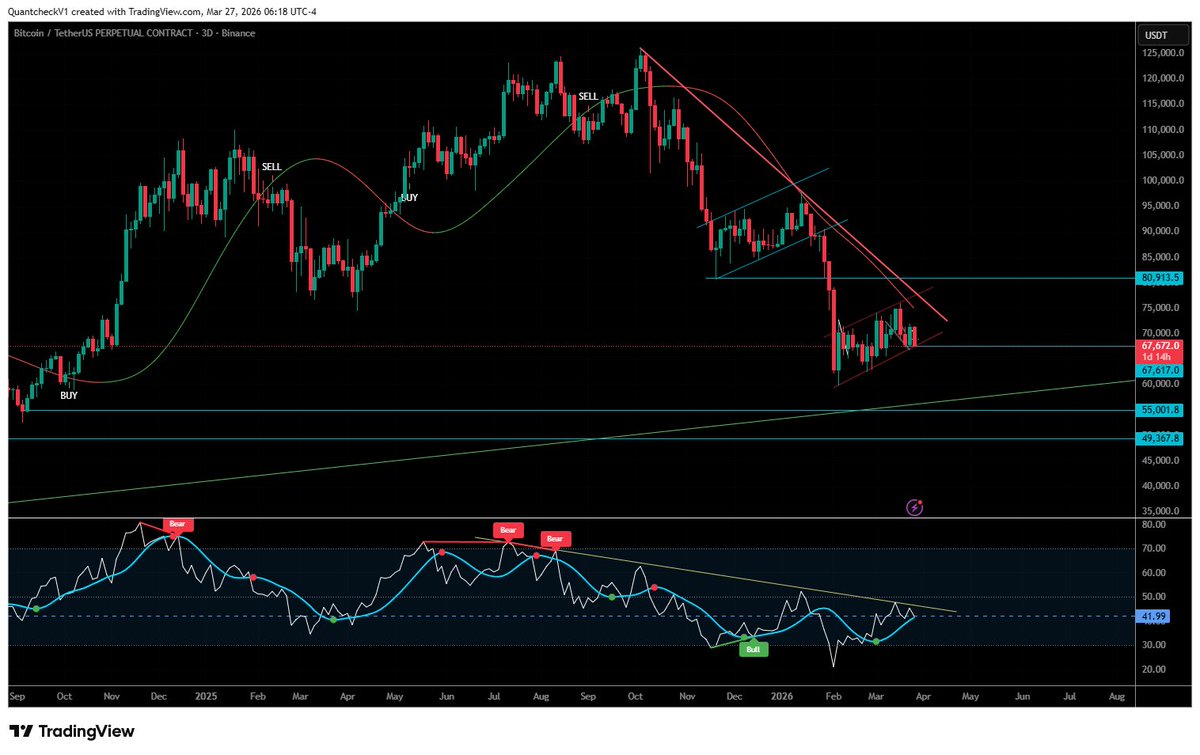Click the 2026 year label on time axis

point(781,694)
